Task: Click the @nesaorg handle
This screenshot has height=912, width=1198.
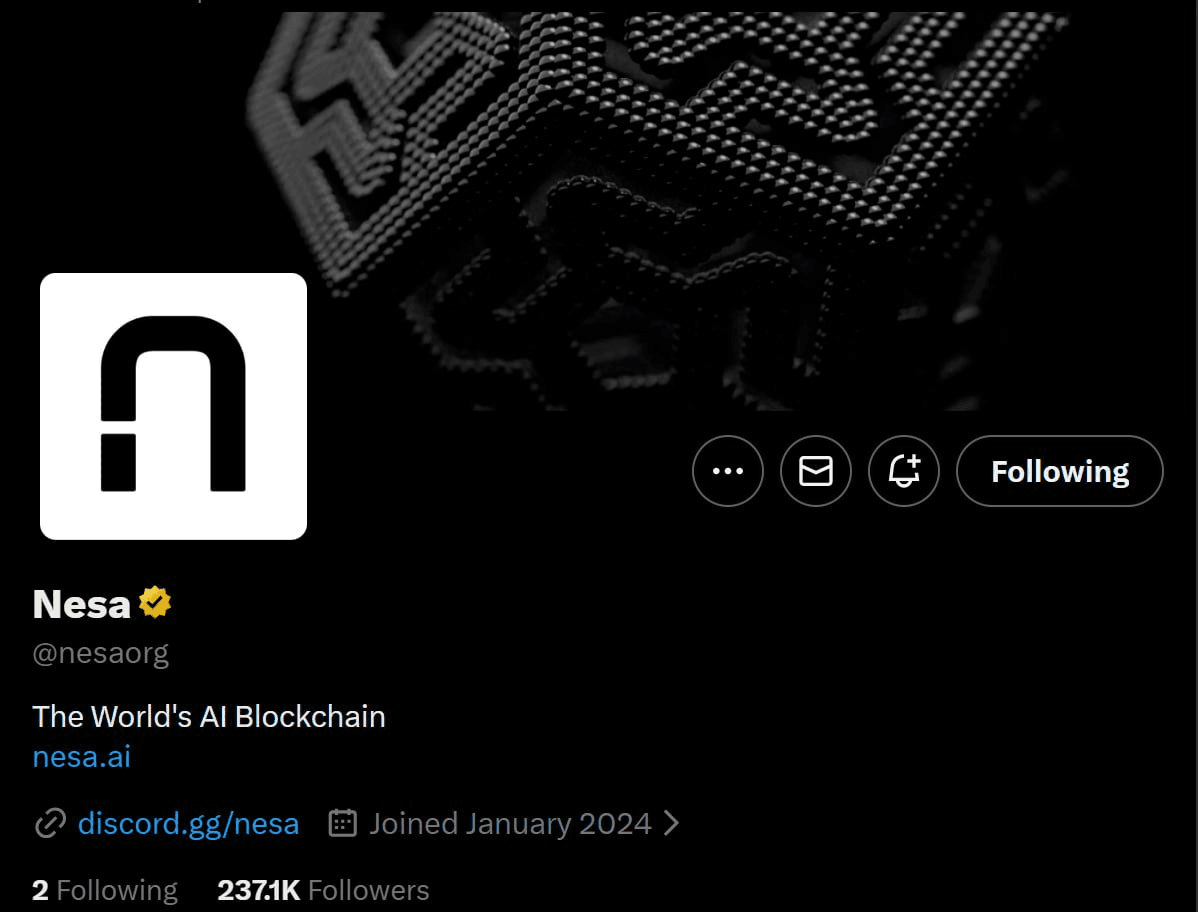Action: [101, 654]
